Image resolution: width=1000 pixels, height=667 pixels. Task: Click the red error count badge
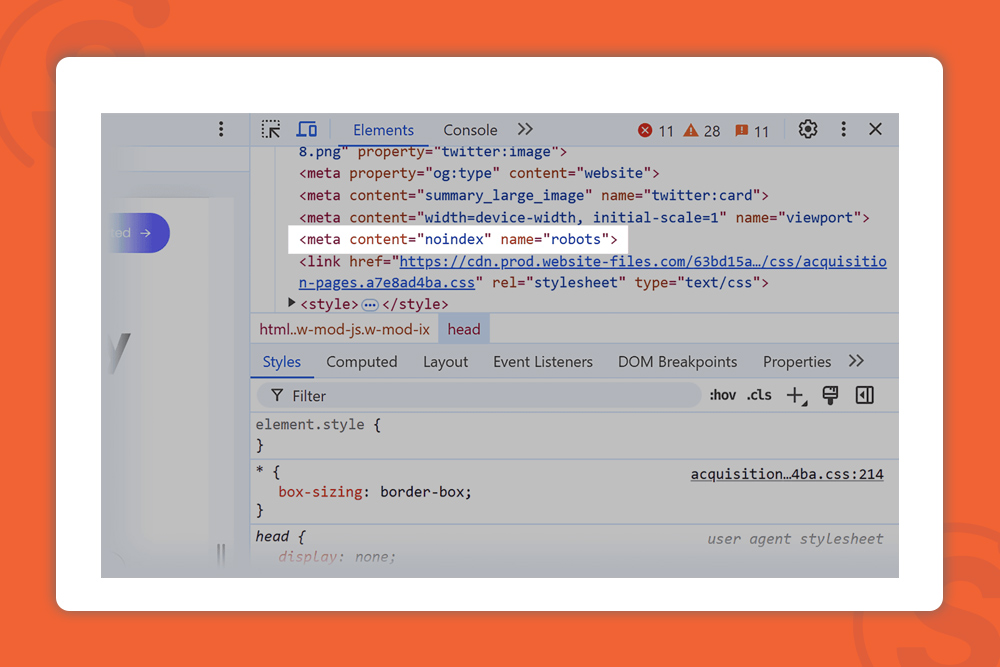(656, 131)
